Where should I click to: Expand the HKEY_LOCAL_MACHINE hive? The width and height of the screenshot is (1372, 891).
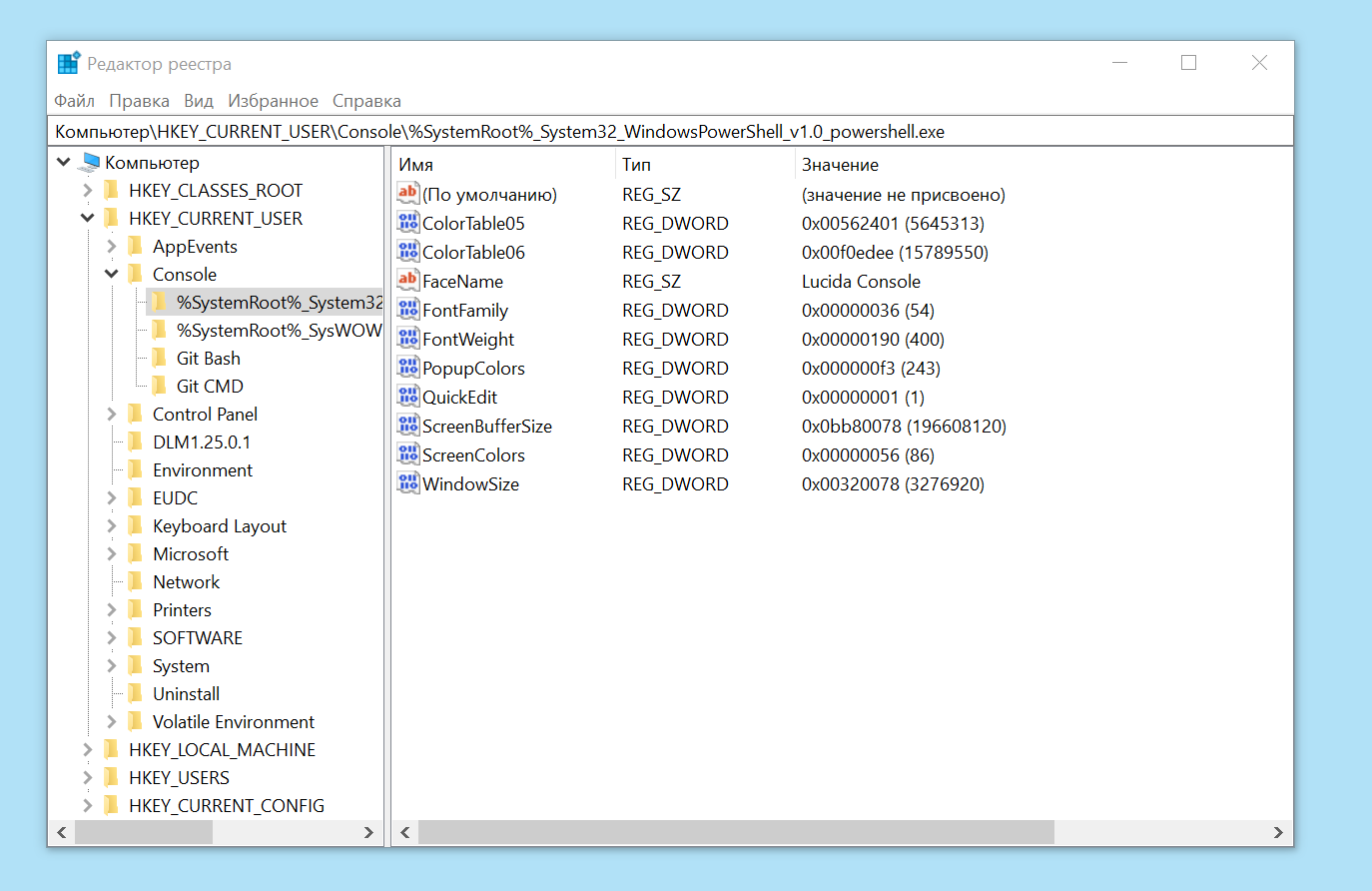88,749
